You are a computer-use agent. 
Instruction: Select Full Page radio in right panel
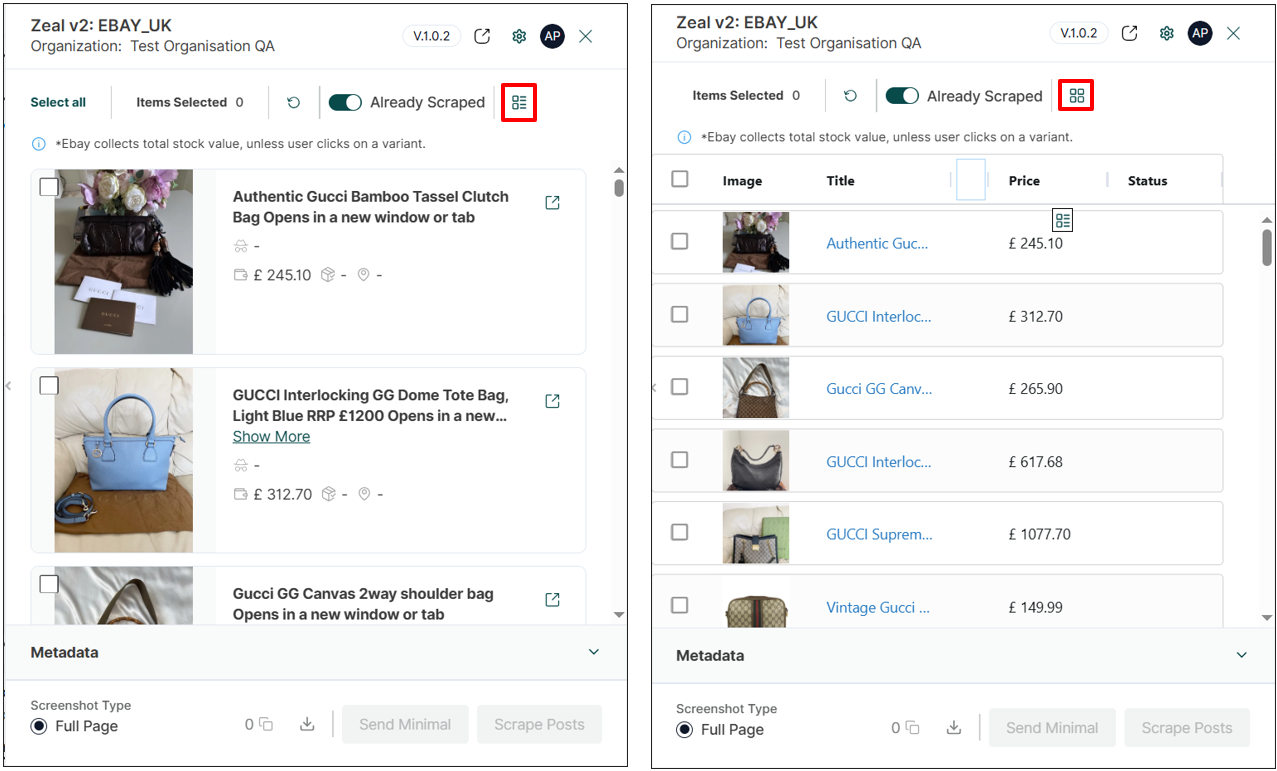coord(685,730)
